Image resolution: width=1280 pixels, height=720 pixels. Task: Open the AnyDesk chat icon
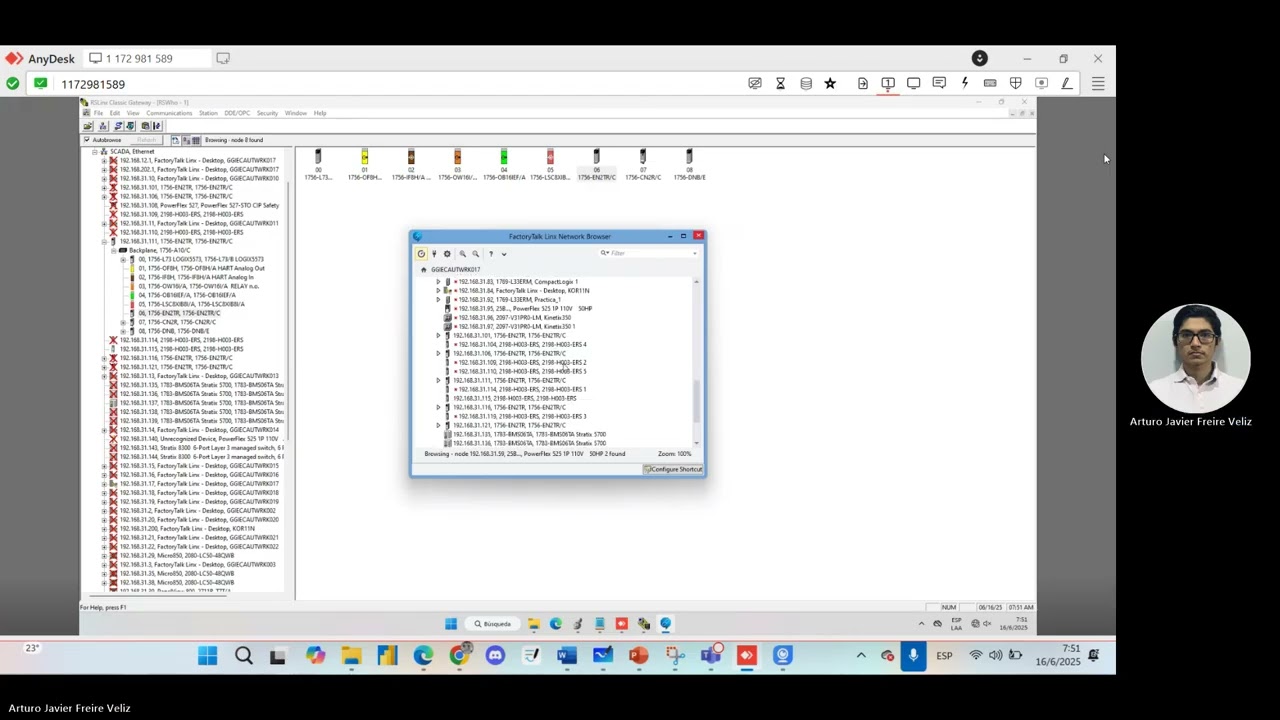pos(939,84)
